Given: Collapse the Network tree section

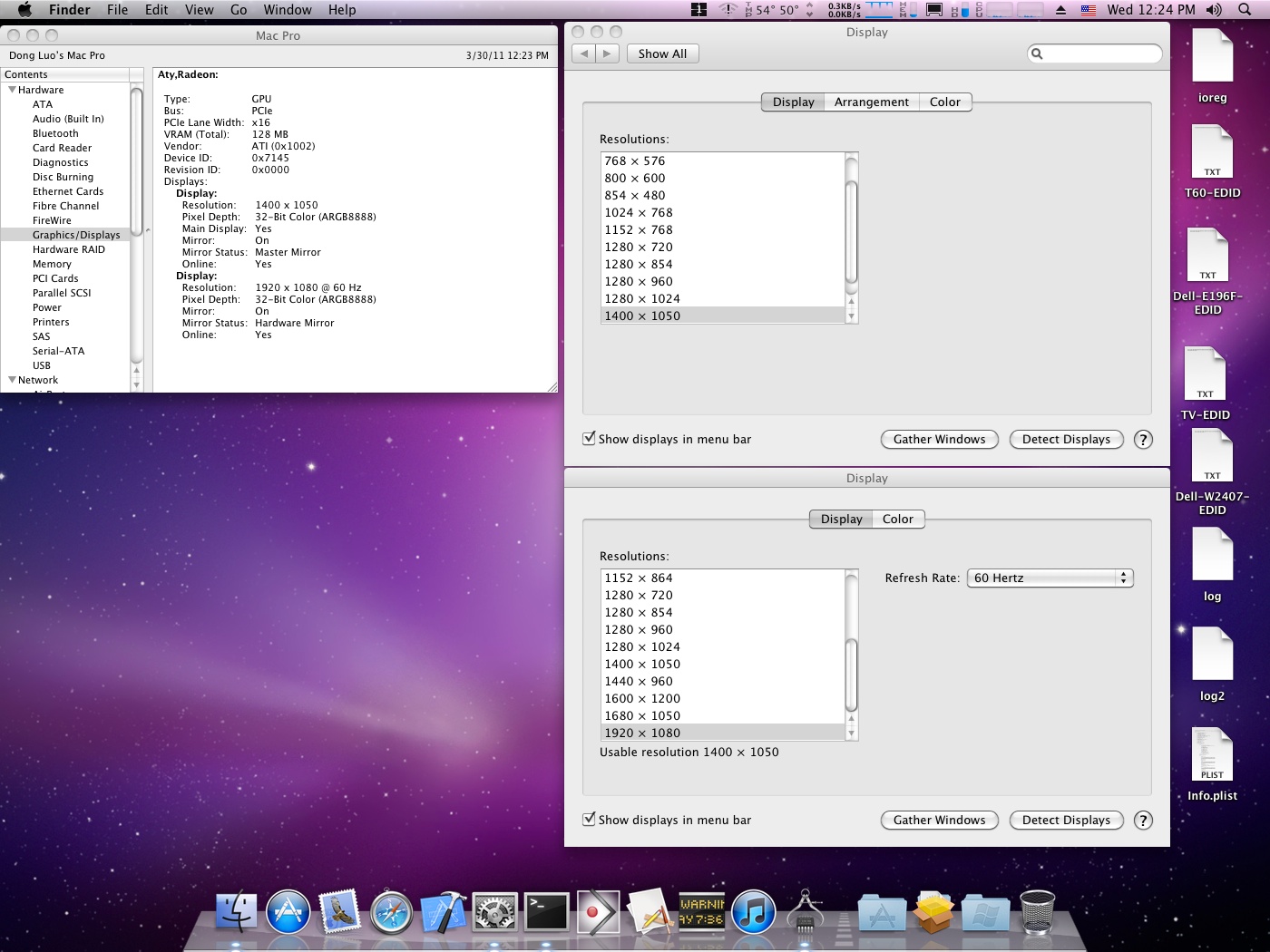Looking at the screenshot, I should point(12,380).
